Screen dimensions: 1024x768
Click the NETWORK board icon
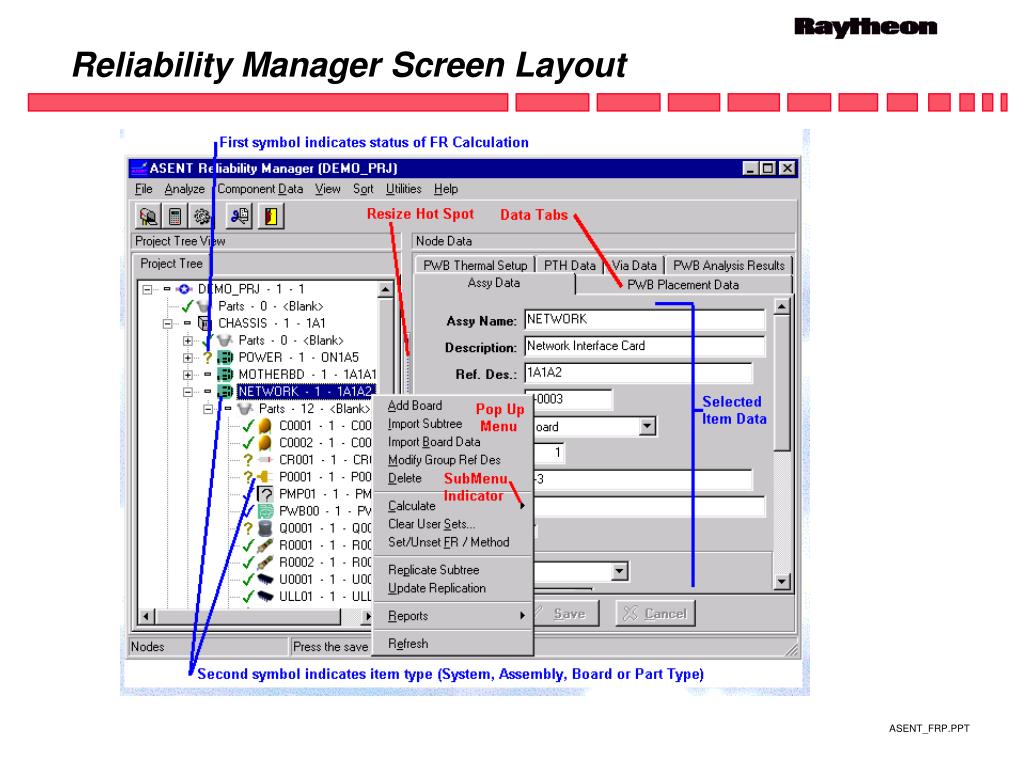[x=225, y=391]
